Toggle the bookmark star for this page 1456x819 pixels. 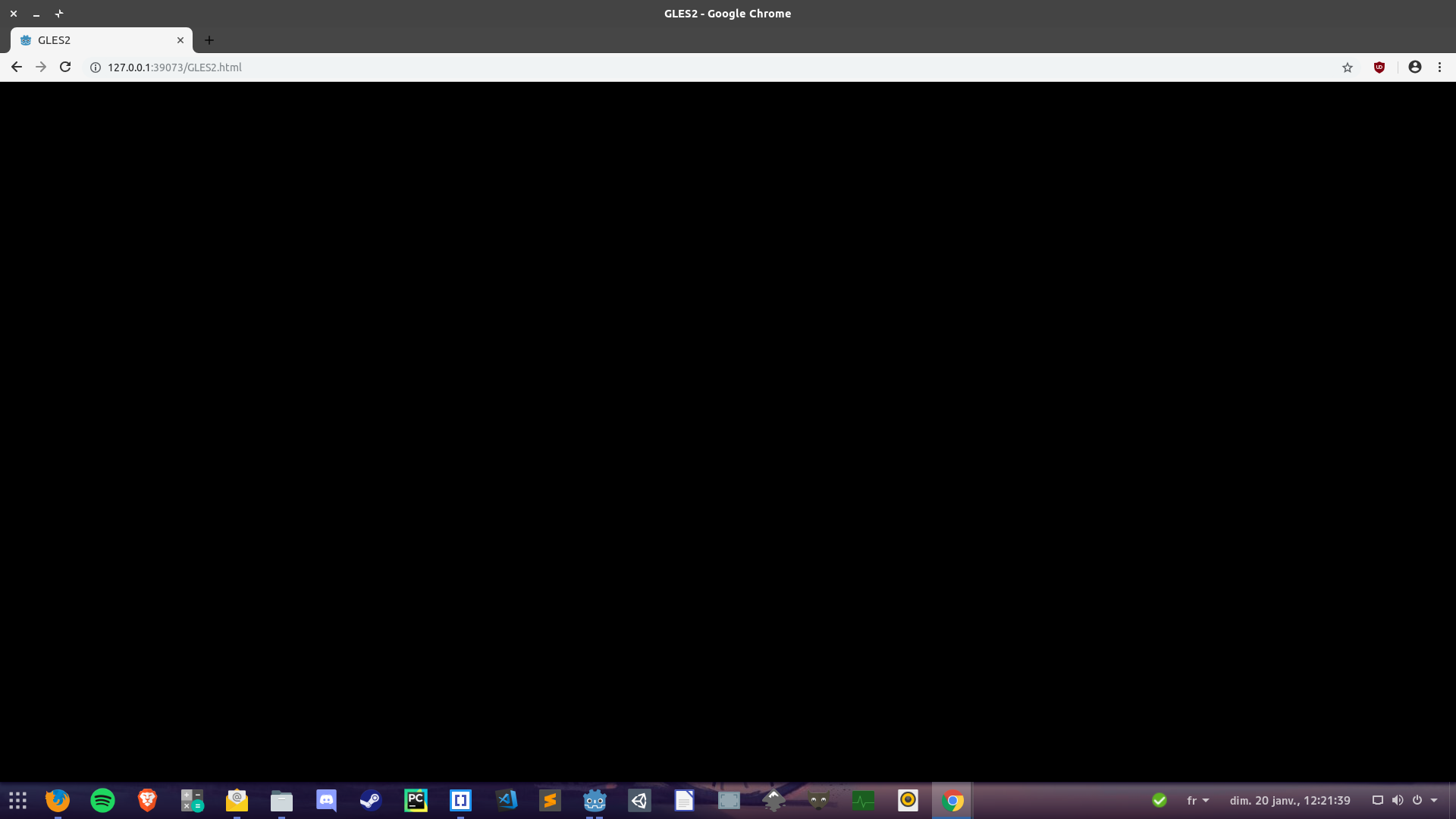coord(1348,67)
